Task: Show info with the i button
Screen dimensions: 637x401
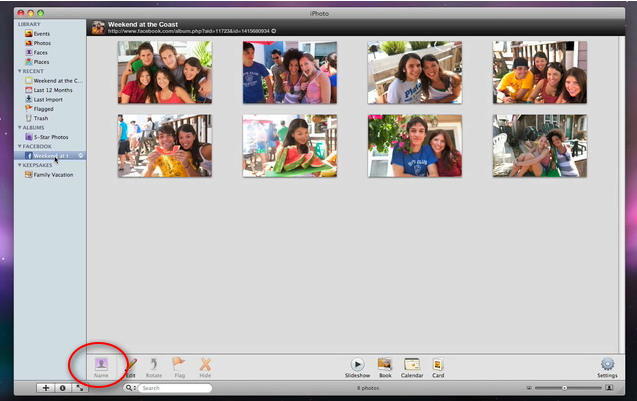Action: (x=63, y=388)
